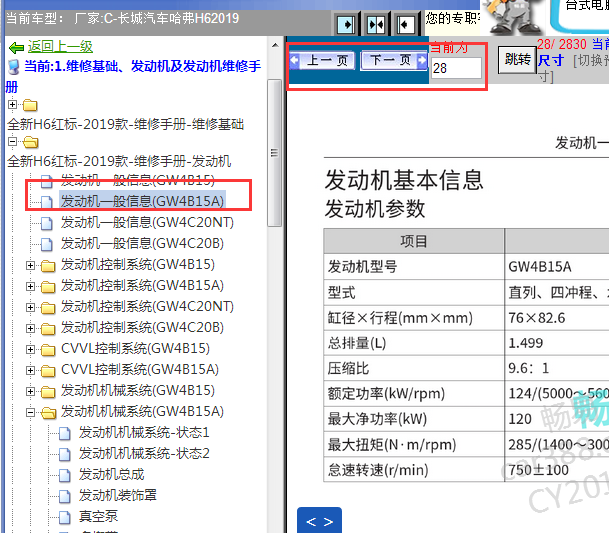Open 发动机一般信息(GW4C20B) document
609x533 pixels.
142,243
